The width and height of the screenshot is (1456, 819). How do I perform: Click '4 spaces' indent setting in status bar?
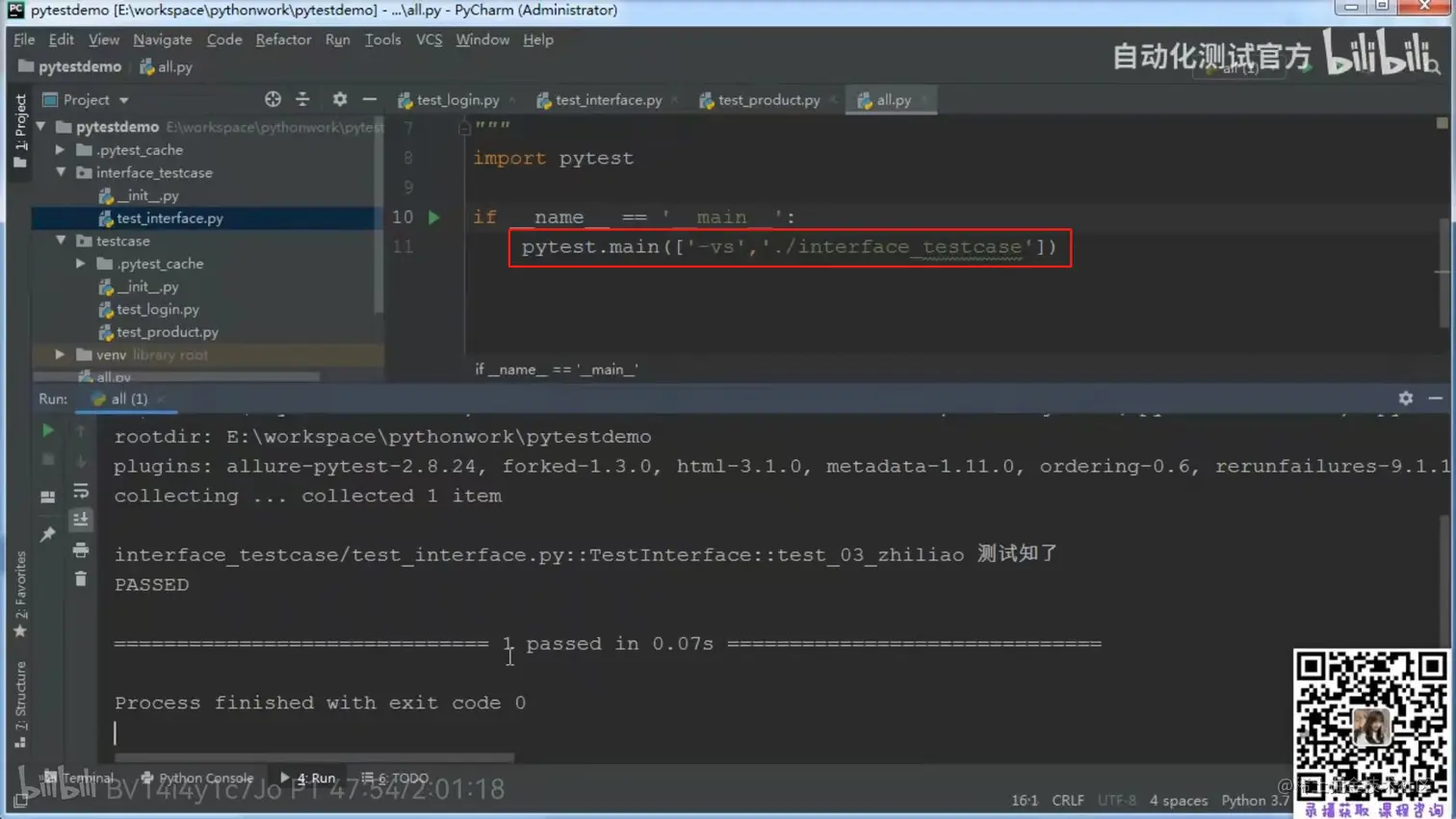(x=1179, y=801)
